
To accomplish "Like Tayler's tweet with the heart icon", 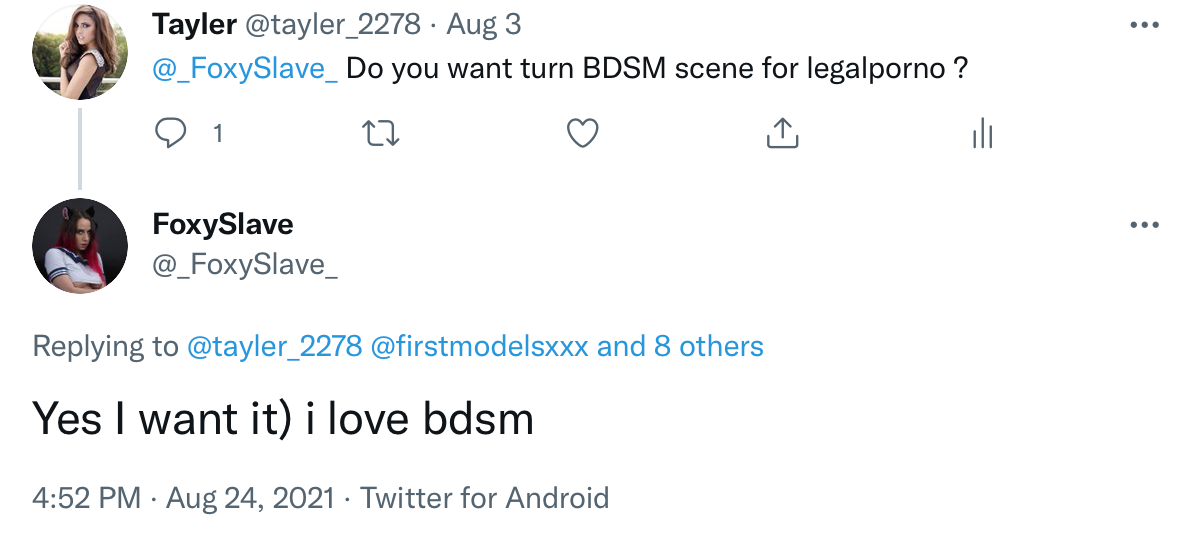I will pyautogui.click(x=582, y=133).
